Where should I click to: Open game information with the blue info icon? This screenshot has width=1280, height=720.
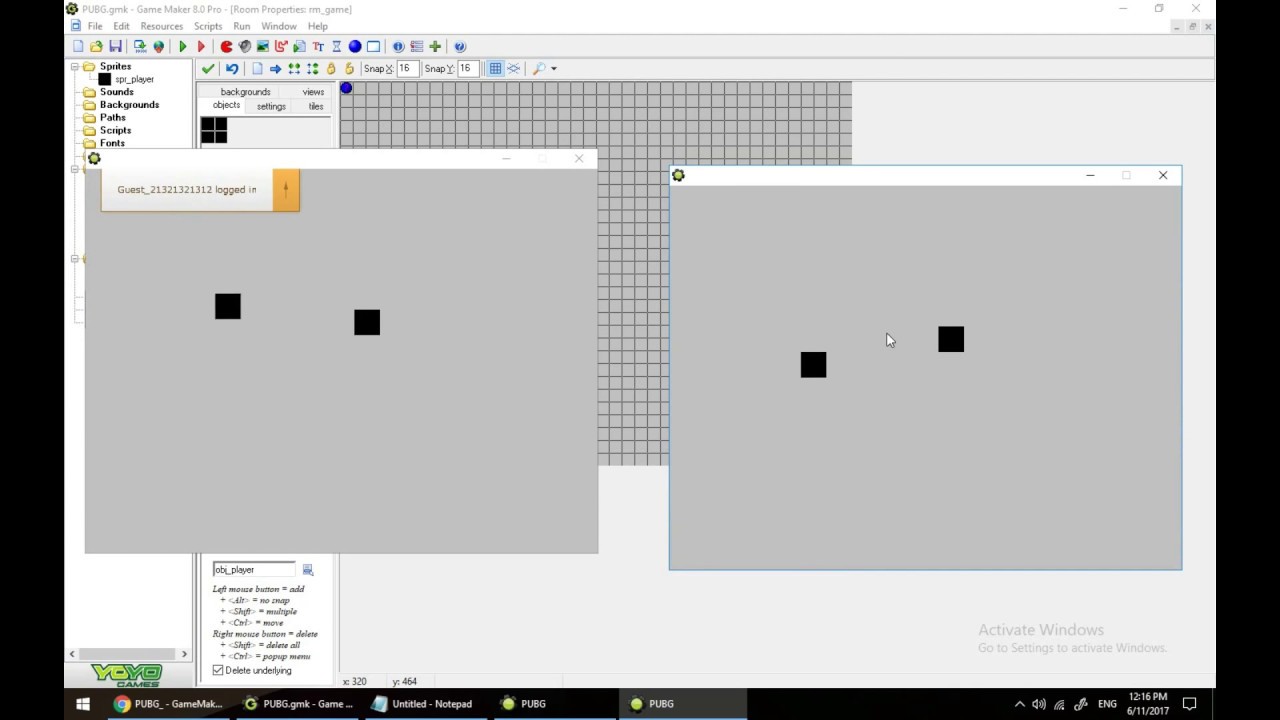[x=398, y=46]
